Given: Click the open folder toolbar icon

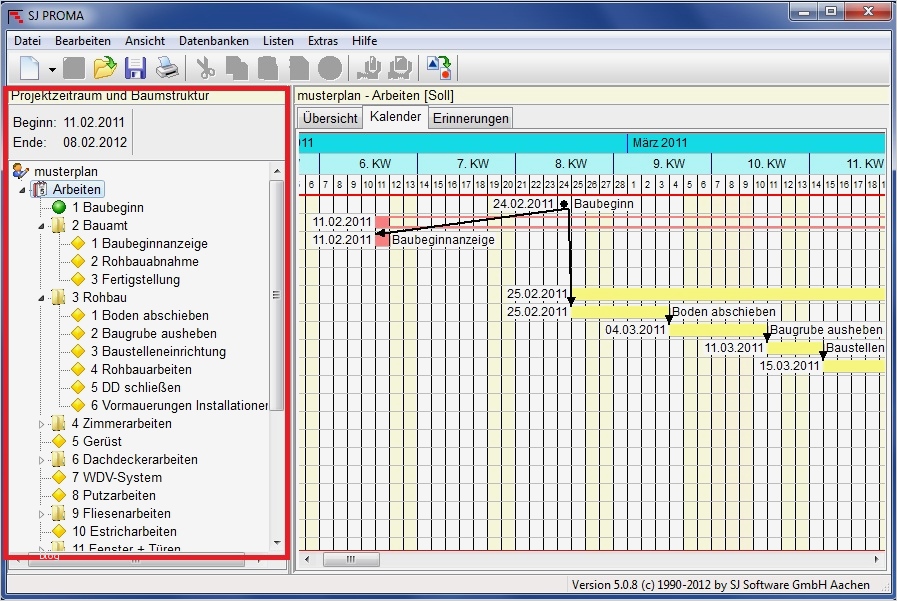Looking at the screenshot, I should pos(105,68).
